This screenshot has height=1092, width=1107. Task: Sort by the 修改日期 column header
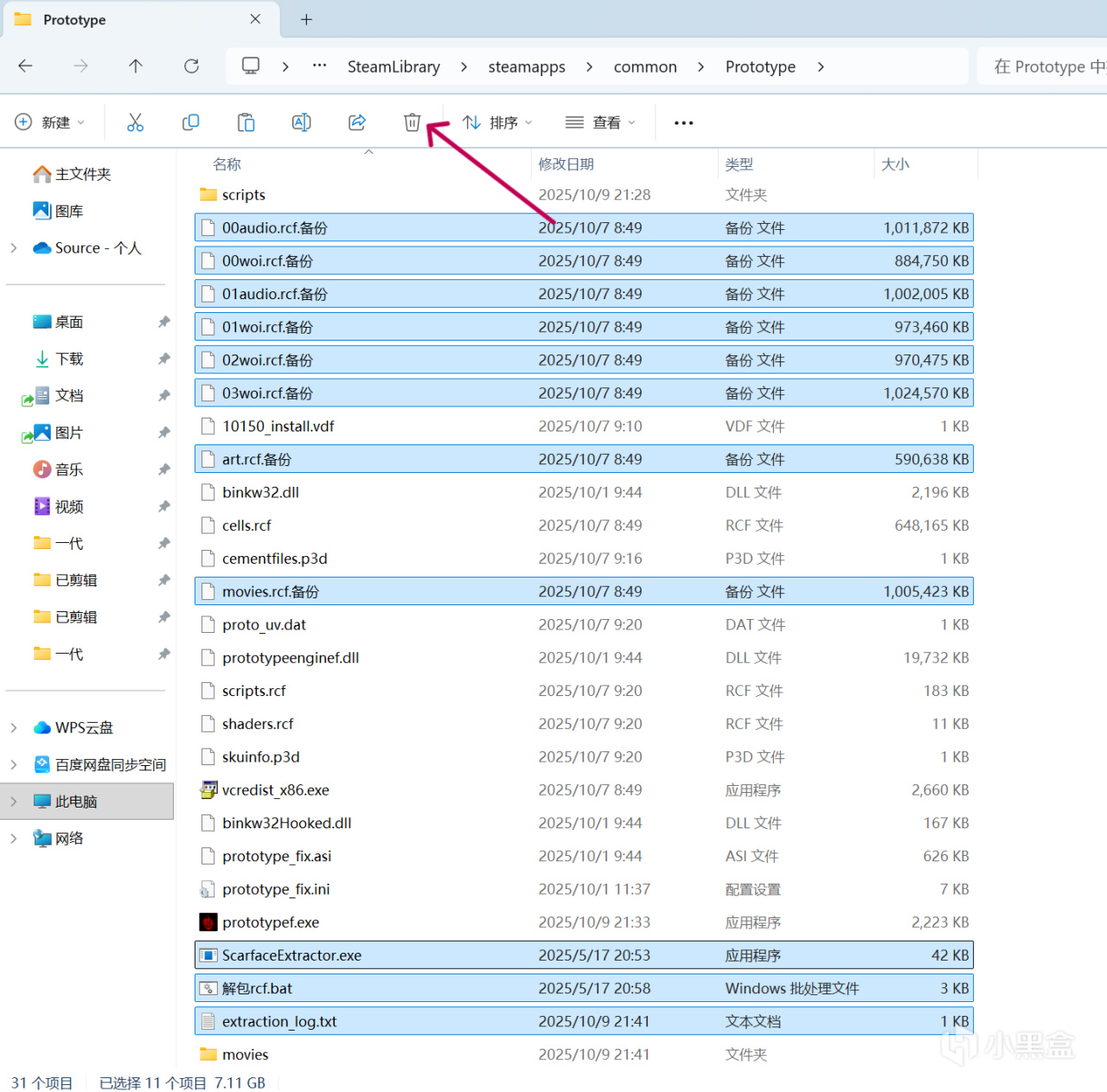coord(566,164)
